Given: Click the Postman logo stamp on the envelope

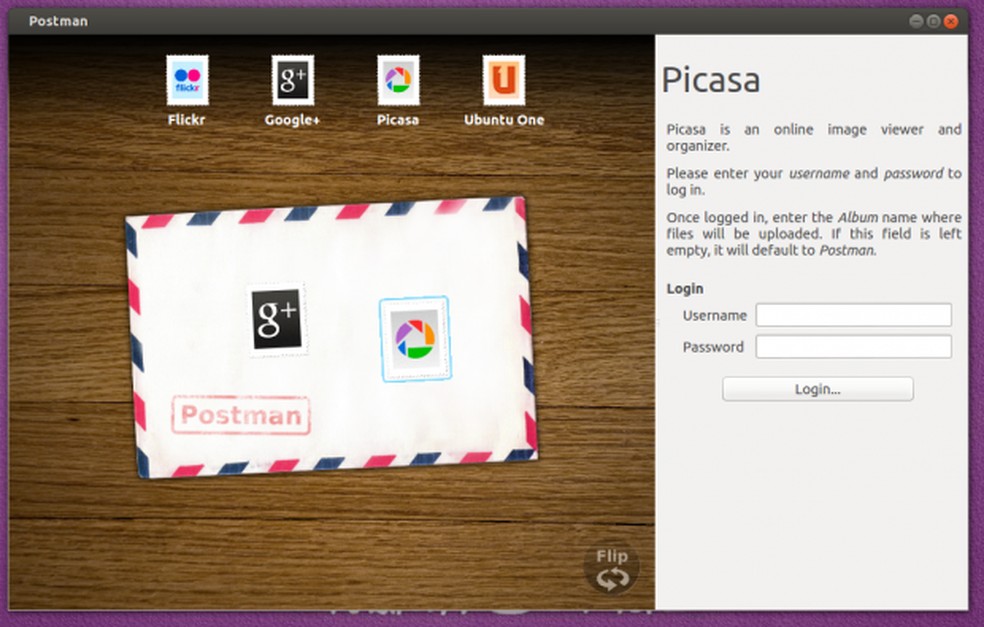Looking at the screenshot, I should pyautogui.click(x=242, y=416).
